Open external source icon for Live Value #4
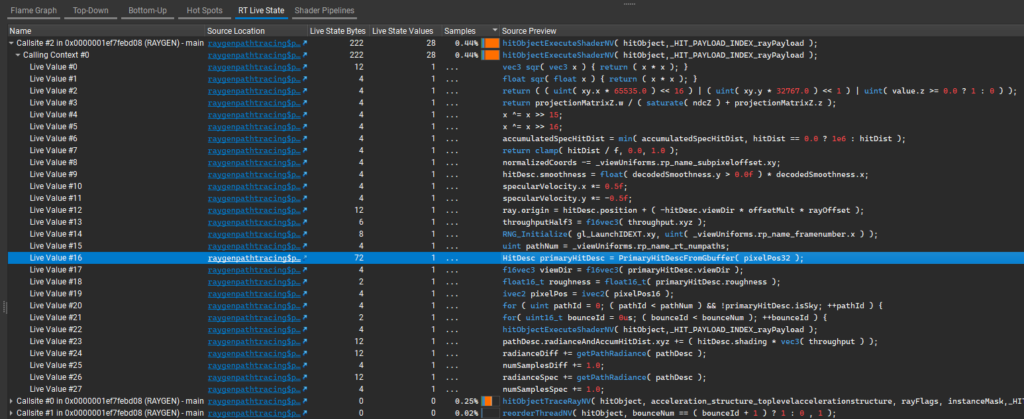Viewport: 1024px width, 419px height. [x=304, y=115]
